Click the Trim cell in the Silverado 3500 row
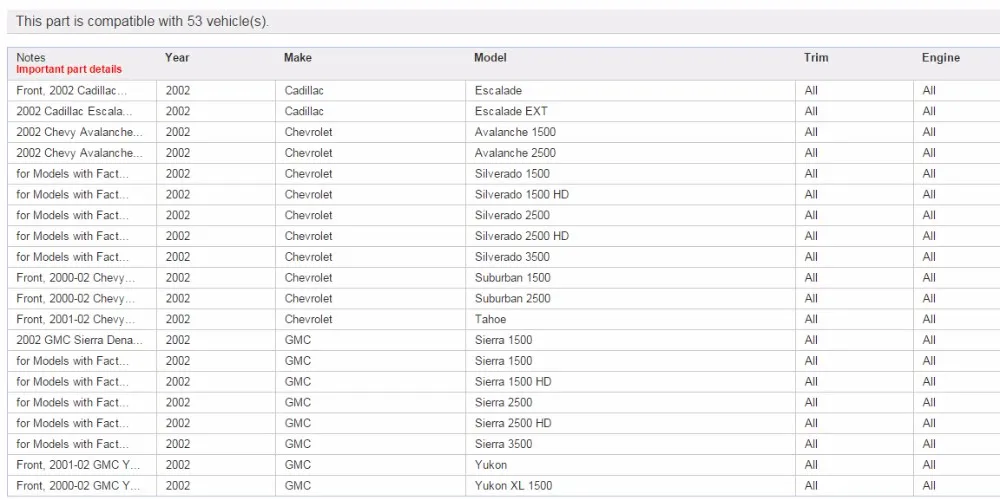Screen dimensions: 1000x500 click(x=854, y=257)
